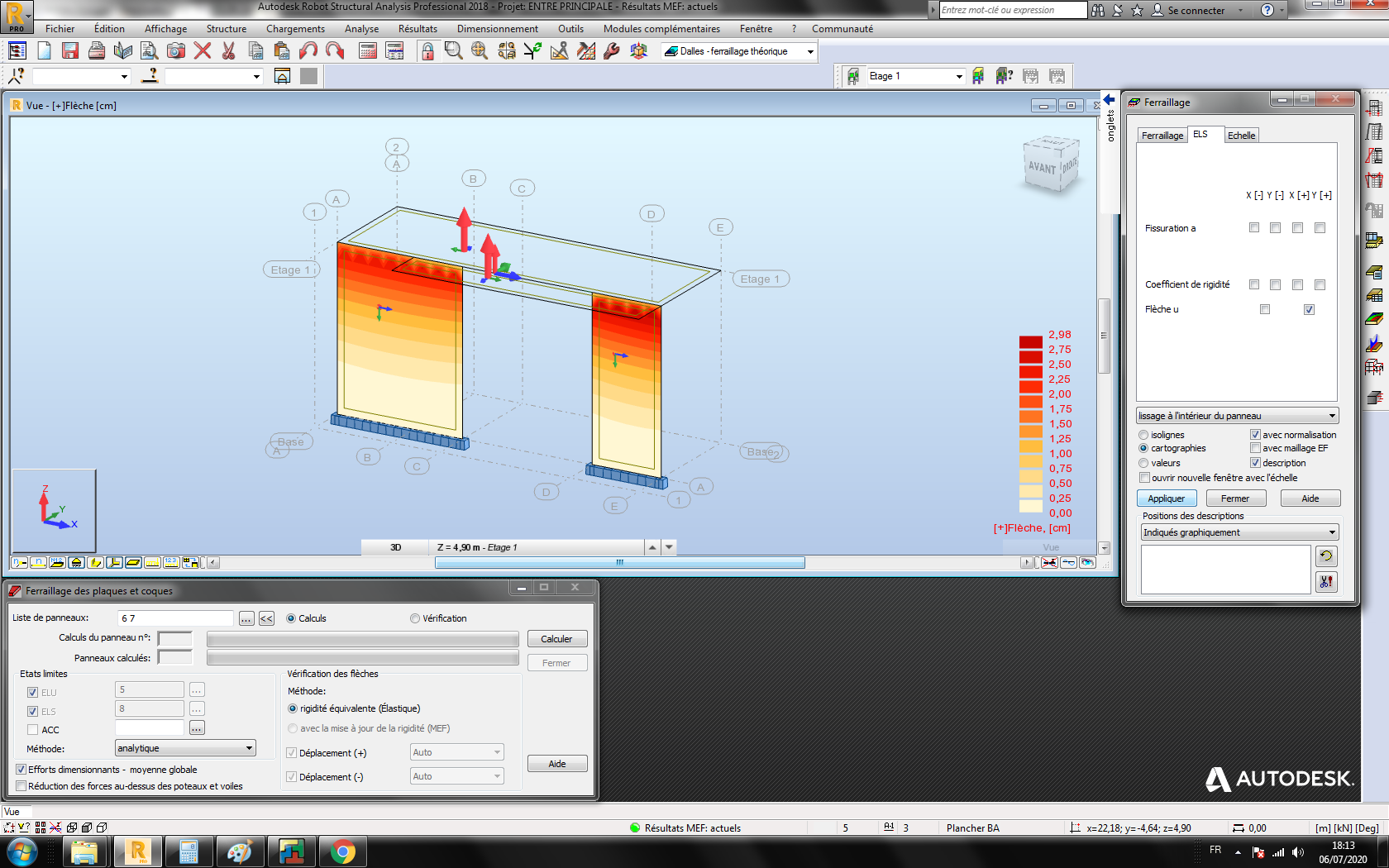Open the Chargements menu
This screenshot has width=1389, height=868.
[295, 29]
